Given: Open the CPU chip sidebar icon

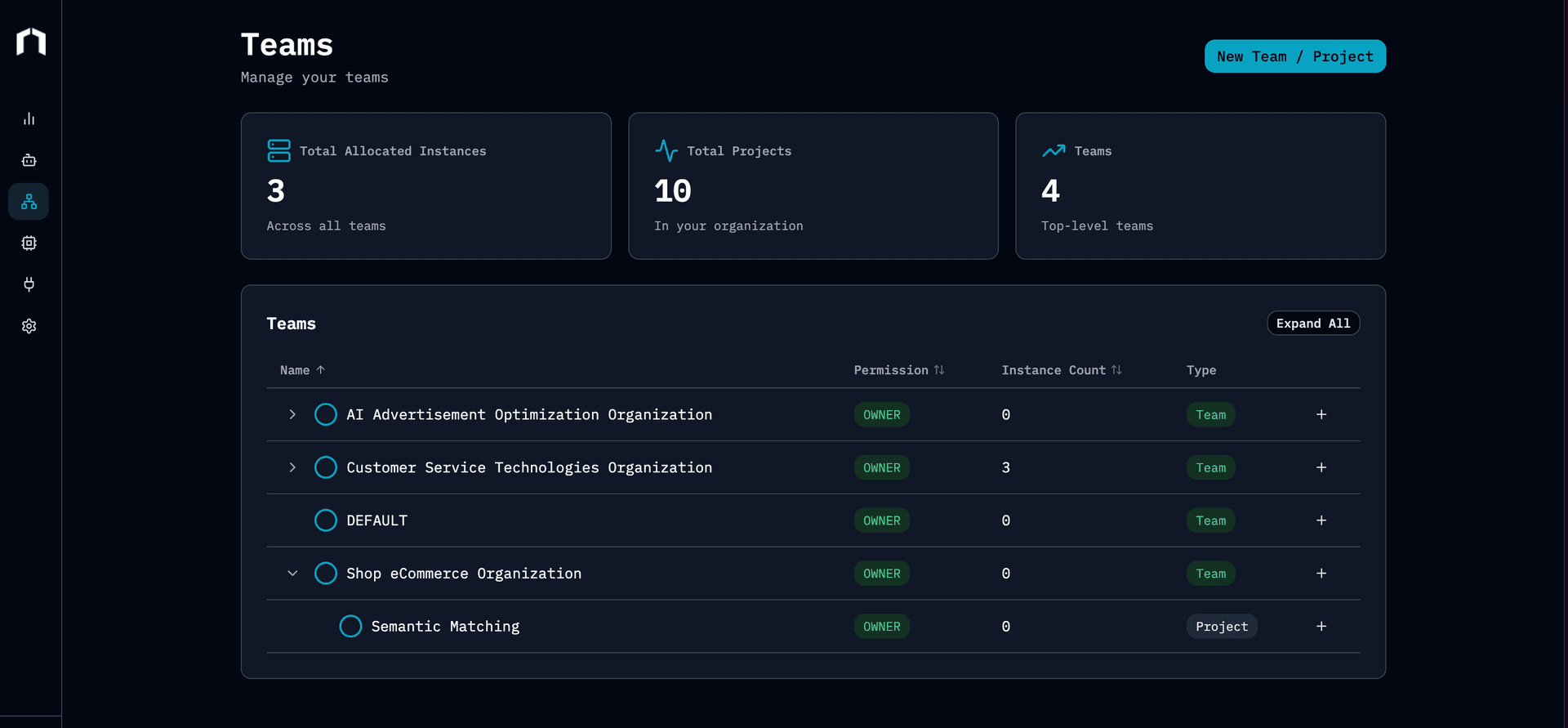Looking at the screenshot, I should click(29, 243).
